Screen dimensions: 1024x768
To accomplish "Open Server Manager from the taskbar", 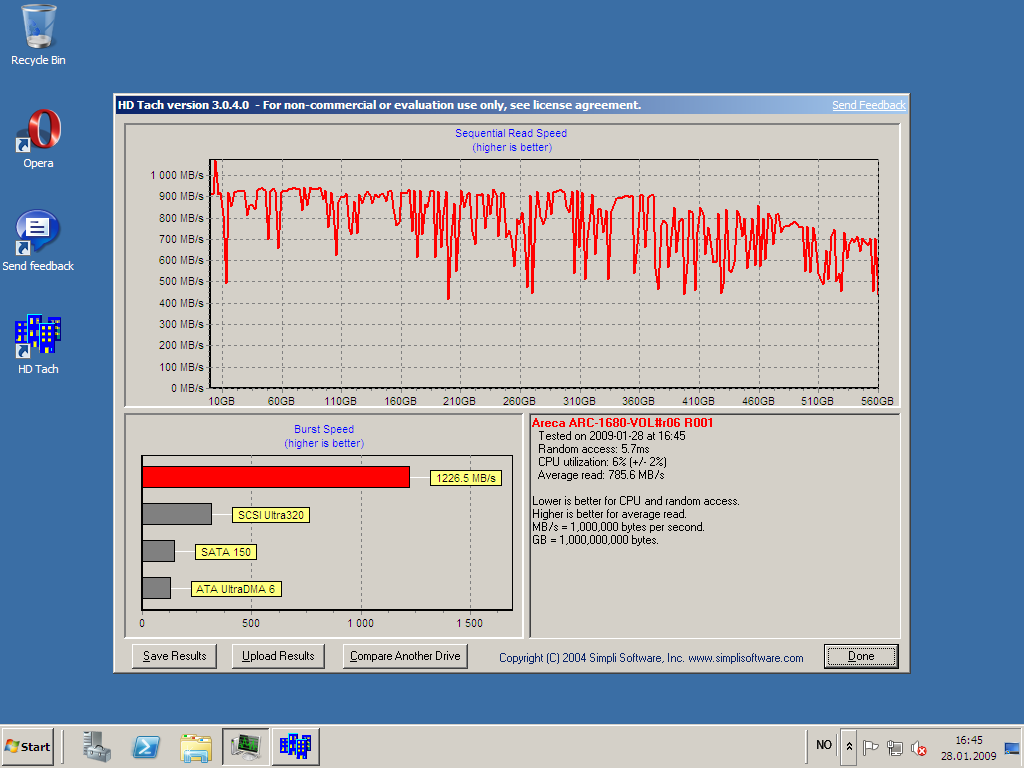I will tap(97, 746).
